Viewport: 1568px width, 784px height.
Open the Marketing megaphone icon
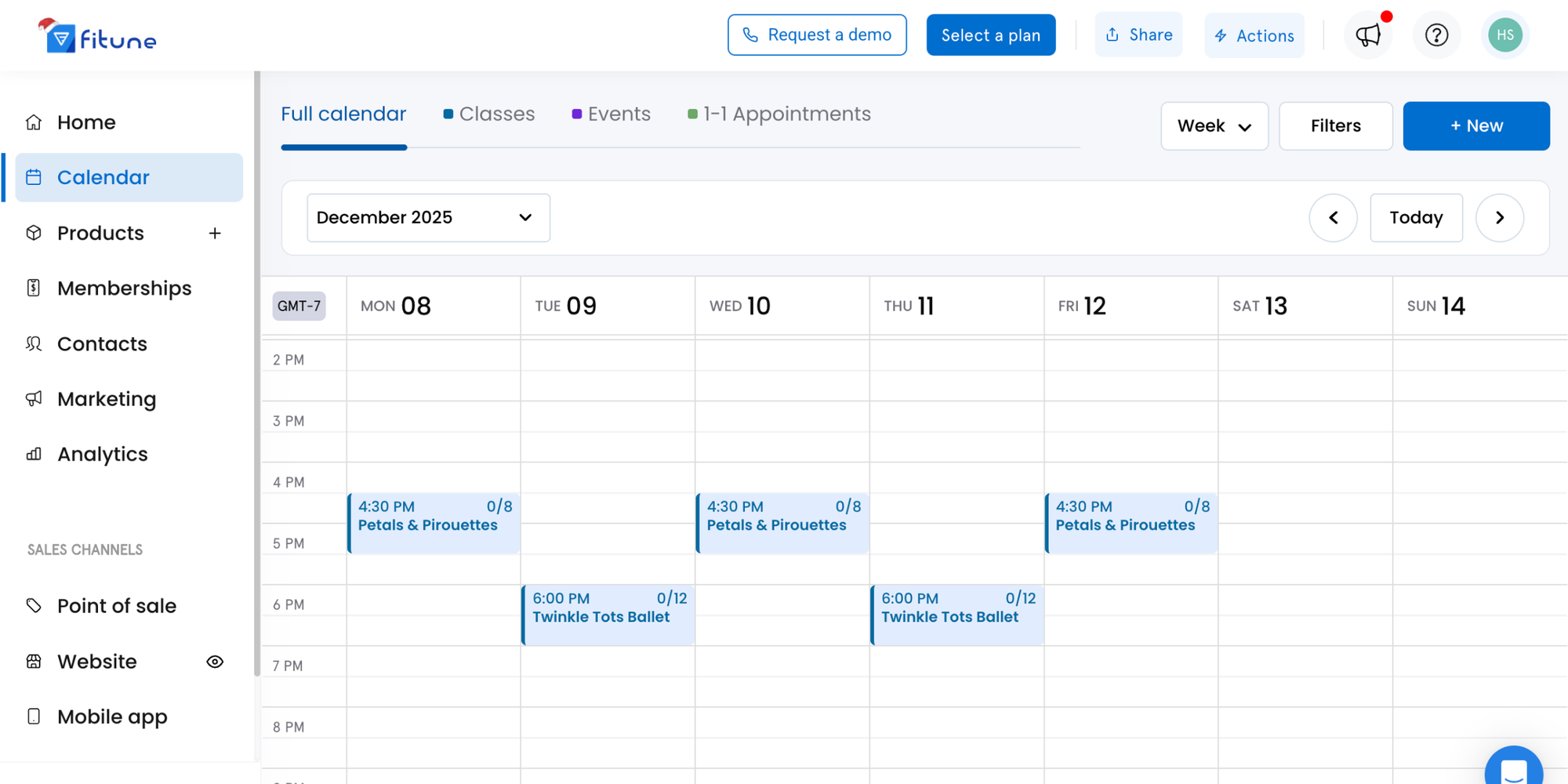[33, 399]
